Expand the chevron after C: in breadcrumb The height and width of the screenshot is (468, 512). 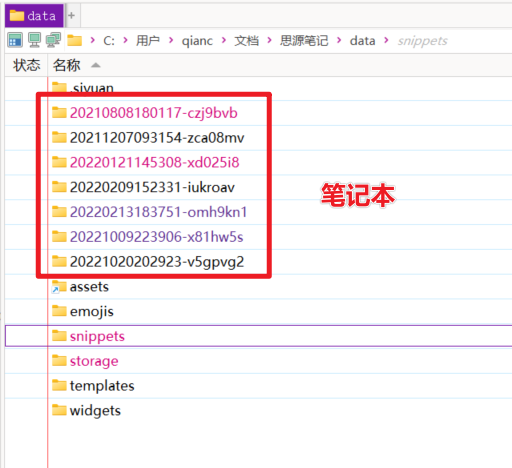point(125,40)
